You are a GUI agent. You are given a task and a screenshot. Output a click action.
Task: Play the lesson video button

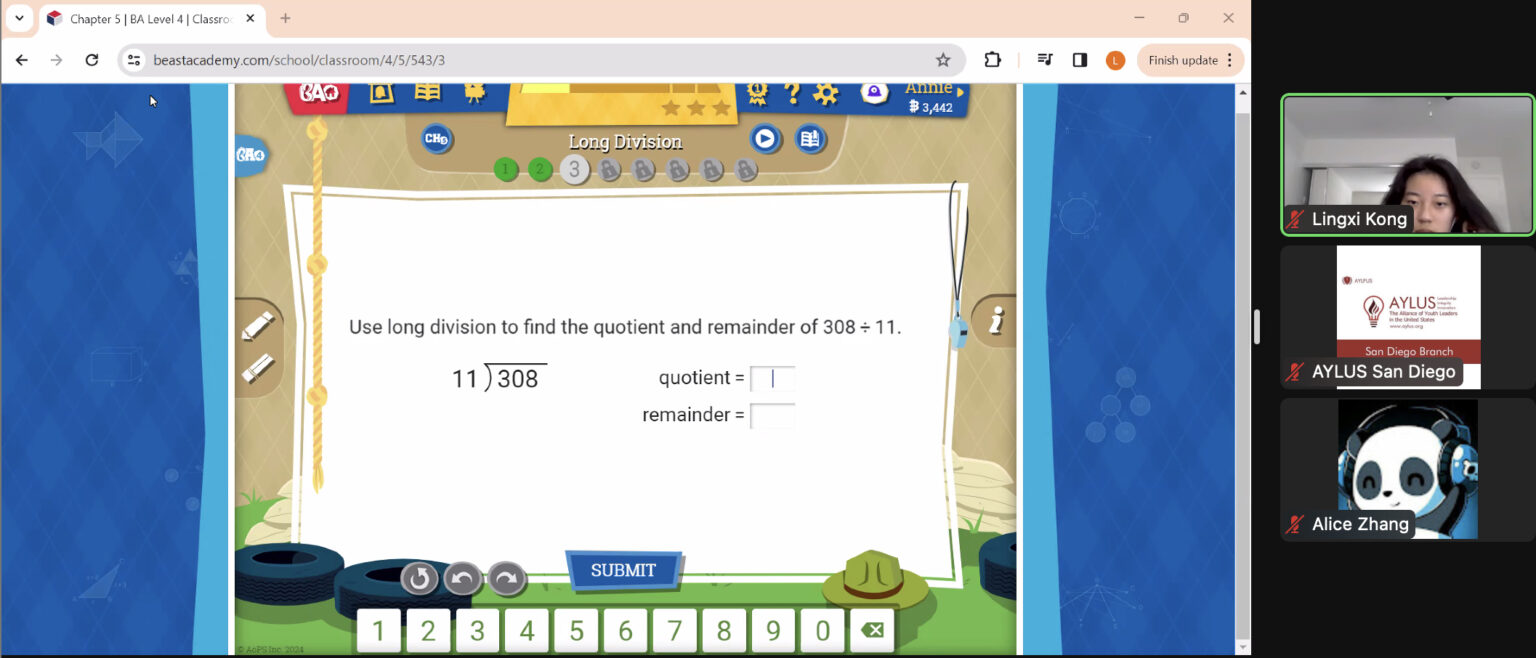click(765, 139)
